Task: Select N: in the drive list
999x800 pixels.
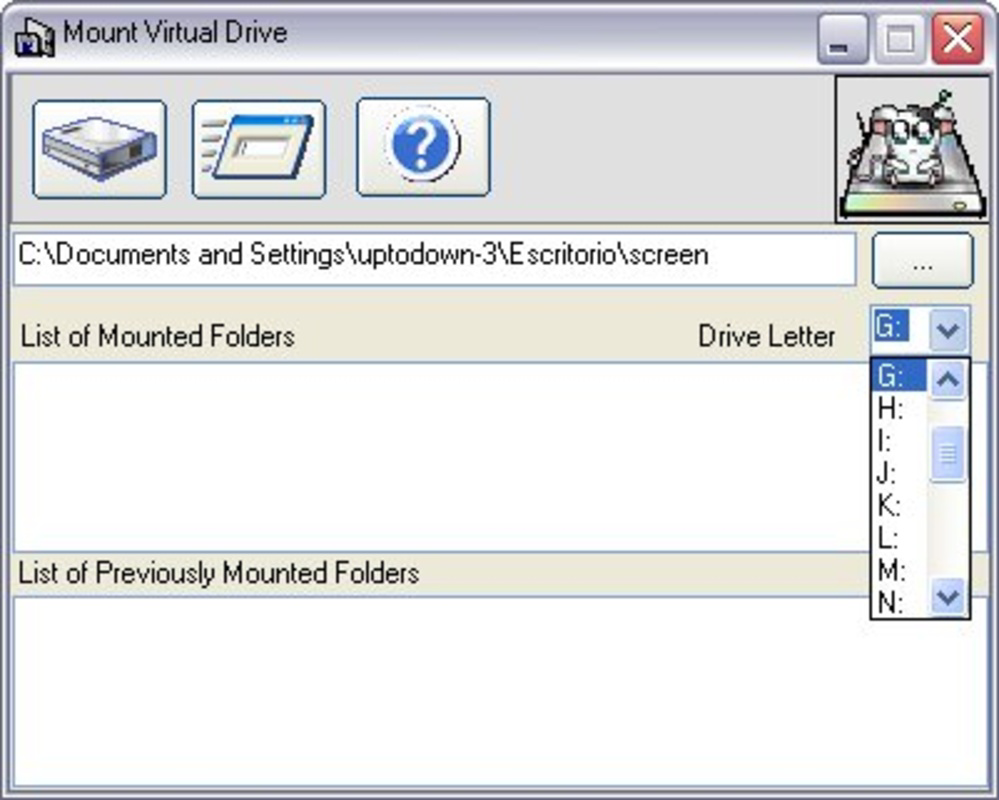Action: click(x=898, y=602)
